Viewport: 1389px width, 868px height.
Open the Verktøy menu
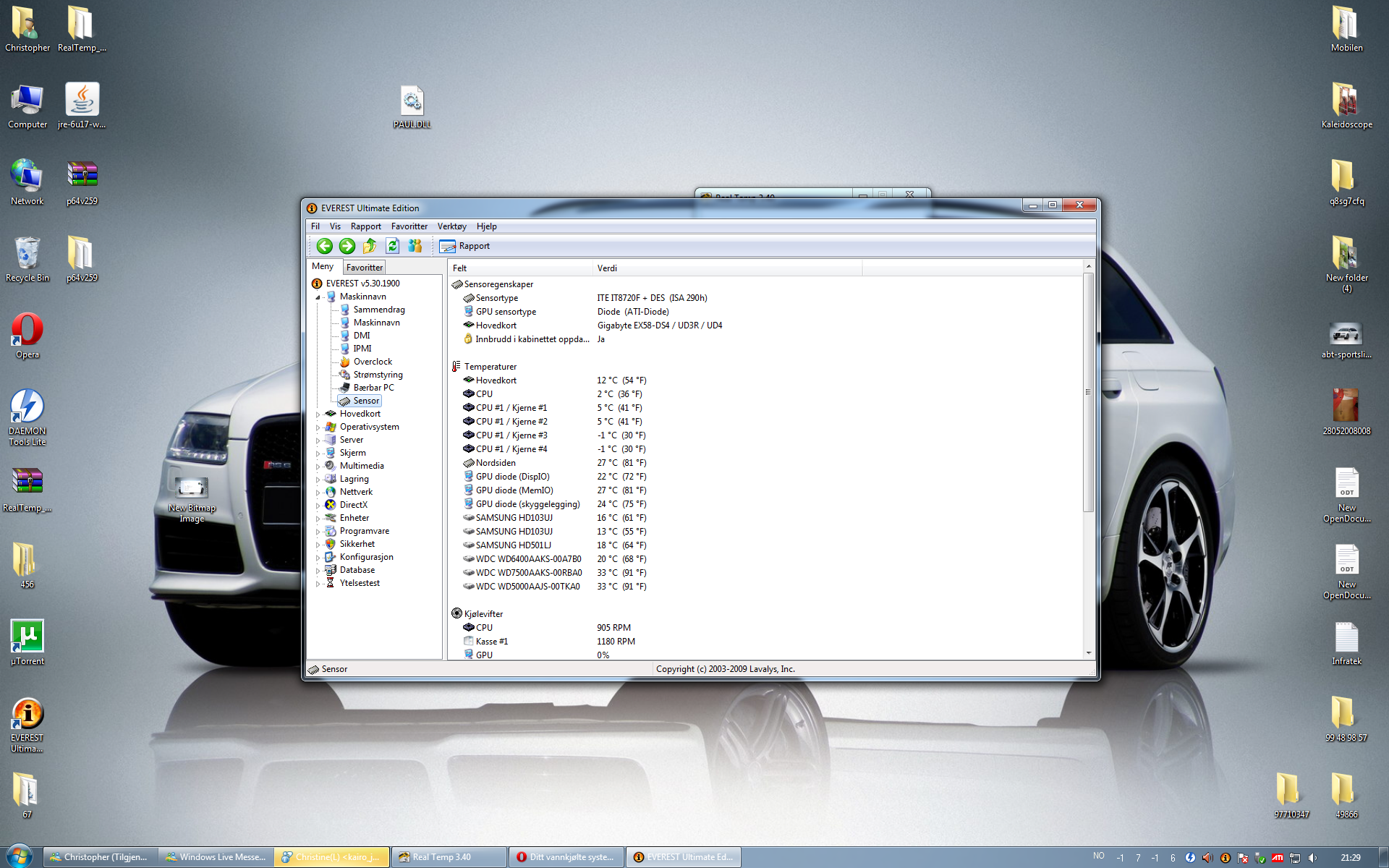pos(451,226)
